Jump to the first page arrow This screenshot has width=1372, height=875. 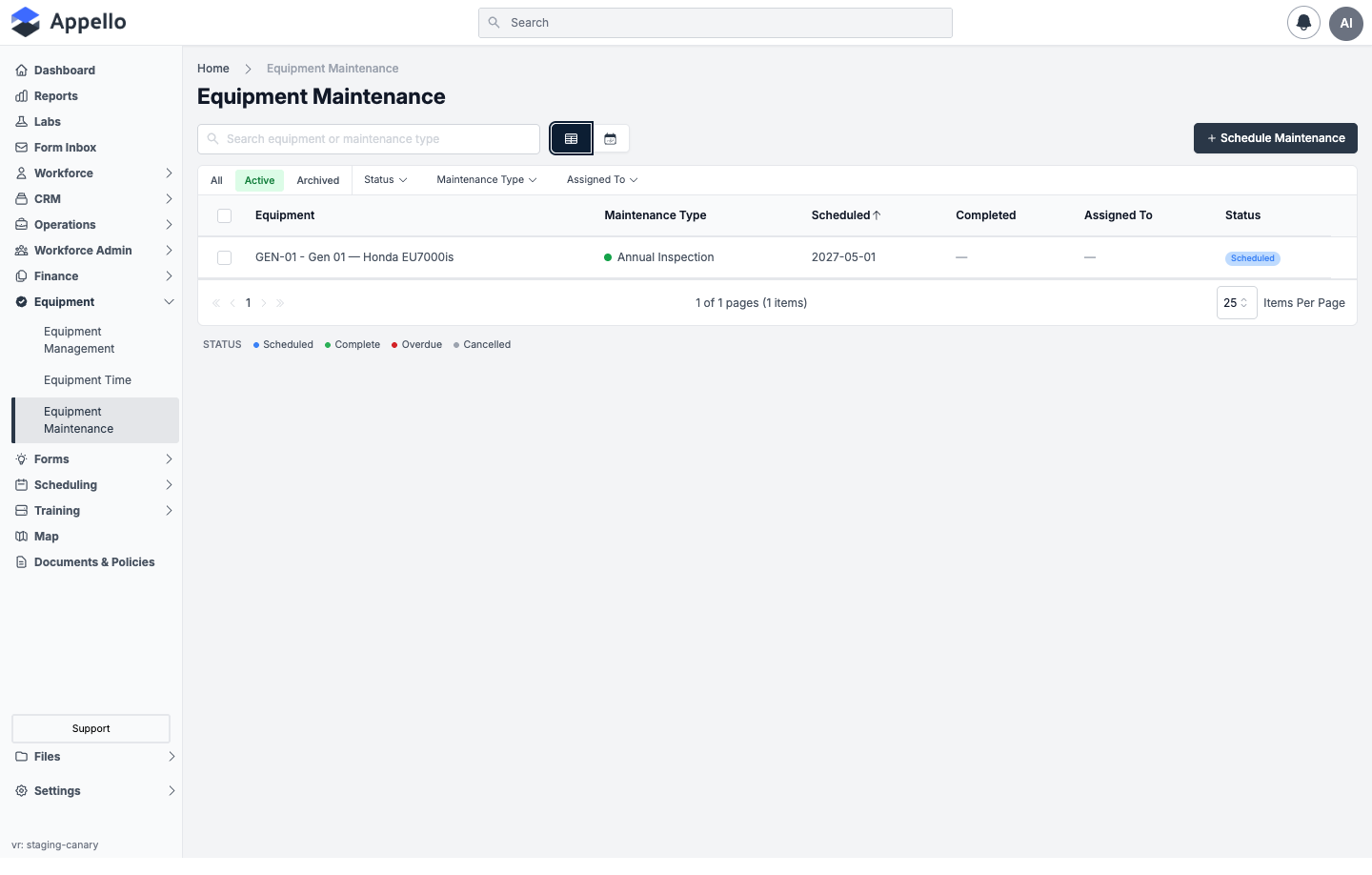coord(216,303)
